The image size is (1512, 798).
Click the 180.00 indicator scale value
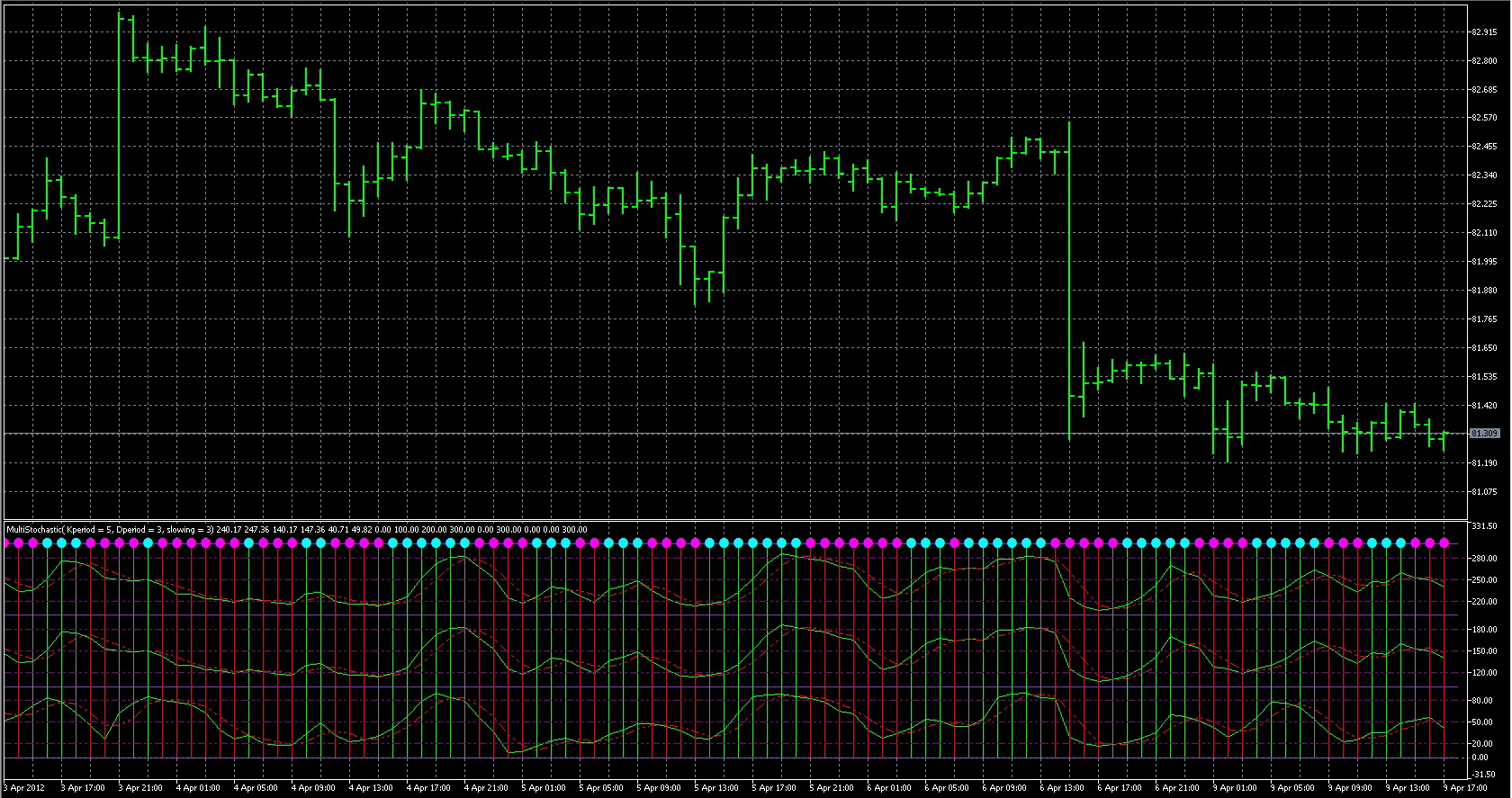1484,630
